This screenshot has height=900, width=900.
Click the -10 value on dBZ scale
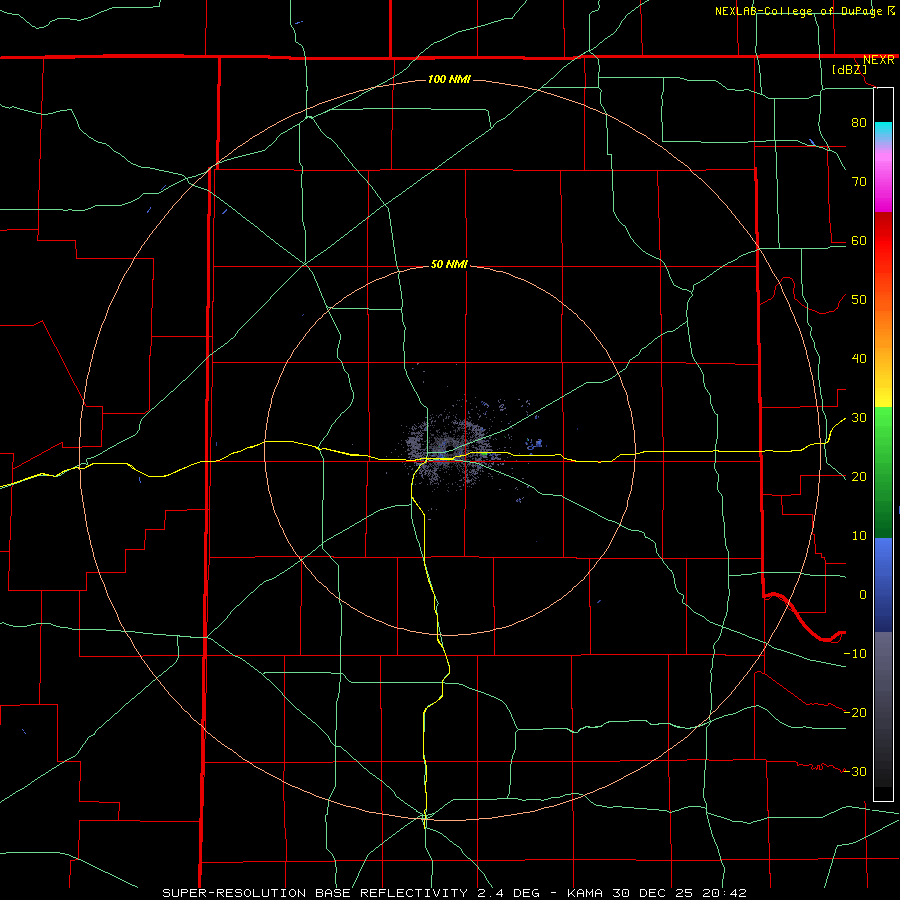(855, 653)
